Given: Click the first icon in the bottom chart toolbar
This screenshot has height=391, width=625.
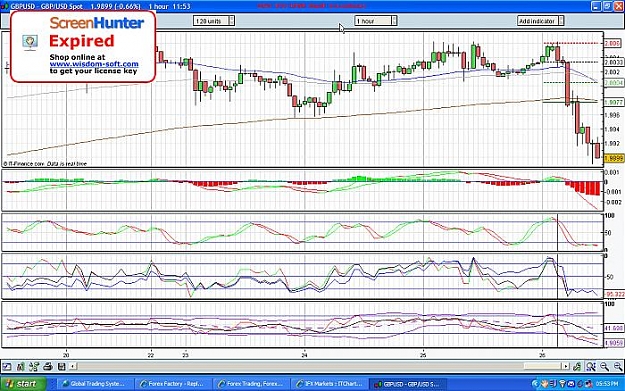Looking at the screenshot, I should click(x=7, y=366).
